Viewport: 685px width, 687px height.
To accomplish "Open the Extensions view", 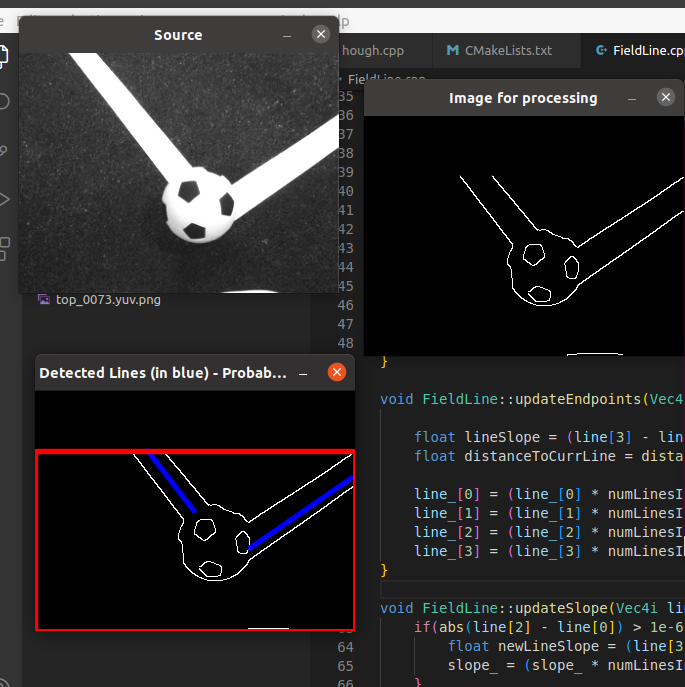I will coord(4,246).
